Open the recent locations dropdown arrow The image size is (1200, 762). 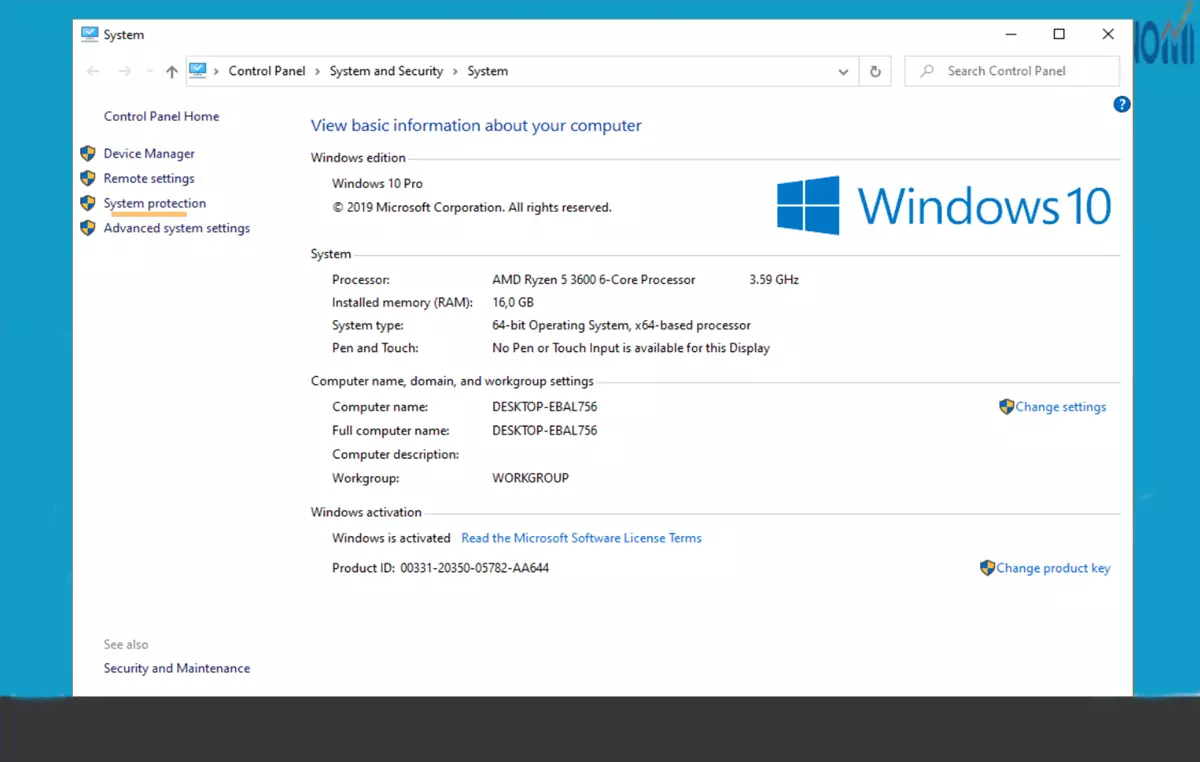pos(150,71)
